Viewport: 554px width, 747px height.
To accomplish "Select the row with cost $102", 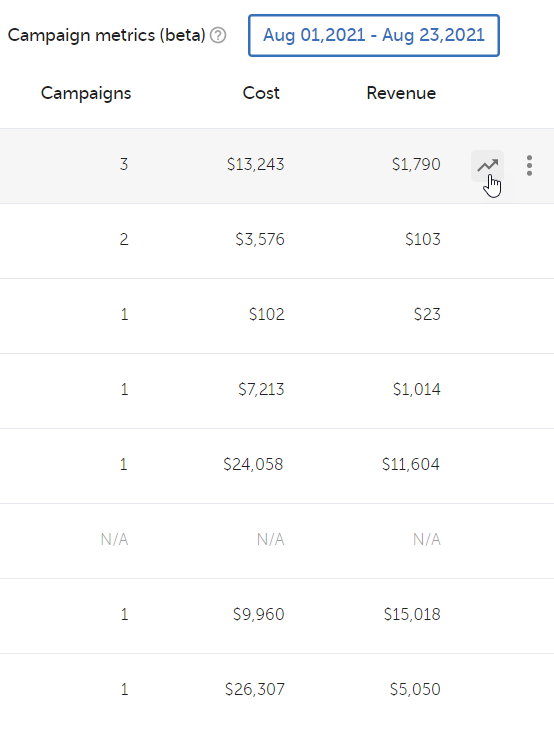I will [x=277, y=316].
